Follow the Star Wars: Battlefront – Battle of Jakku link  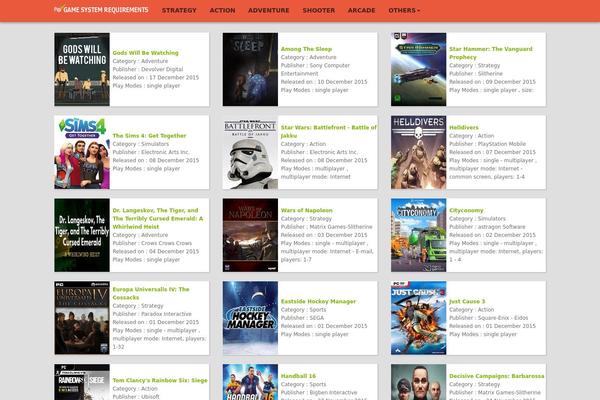[329, 131]
